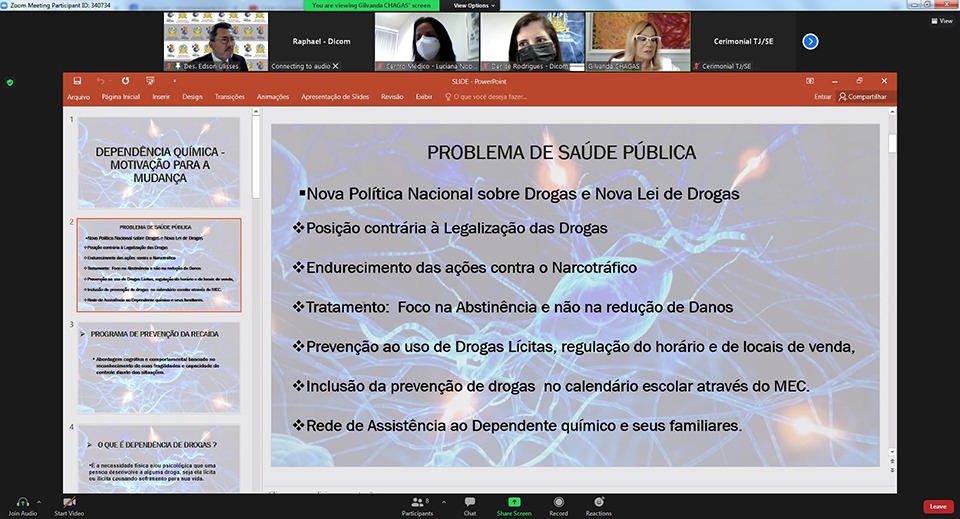Click the Compartilhar button in PowerPoint
The width and height of the screenshot is (960, 519).
pyautogui.click(x=863, y=97)
